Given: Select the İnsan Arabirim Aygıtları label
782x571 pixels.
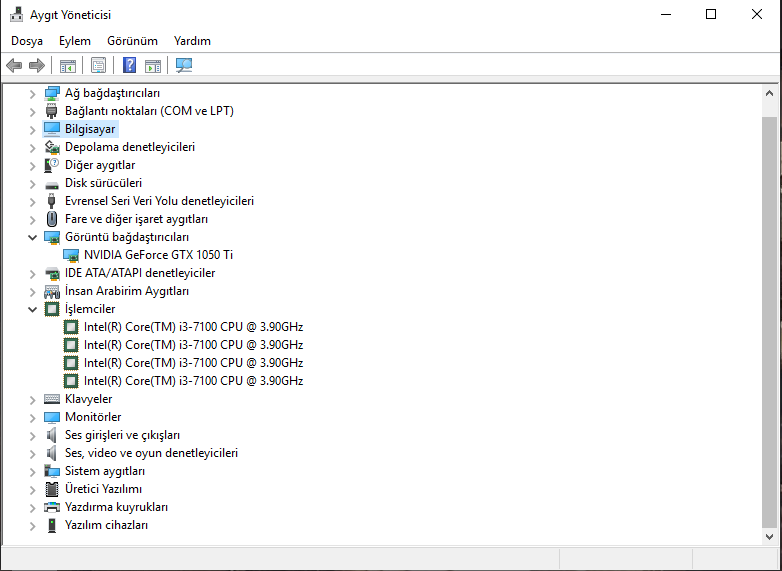Looking at the screenshot, I should point(127,291).
